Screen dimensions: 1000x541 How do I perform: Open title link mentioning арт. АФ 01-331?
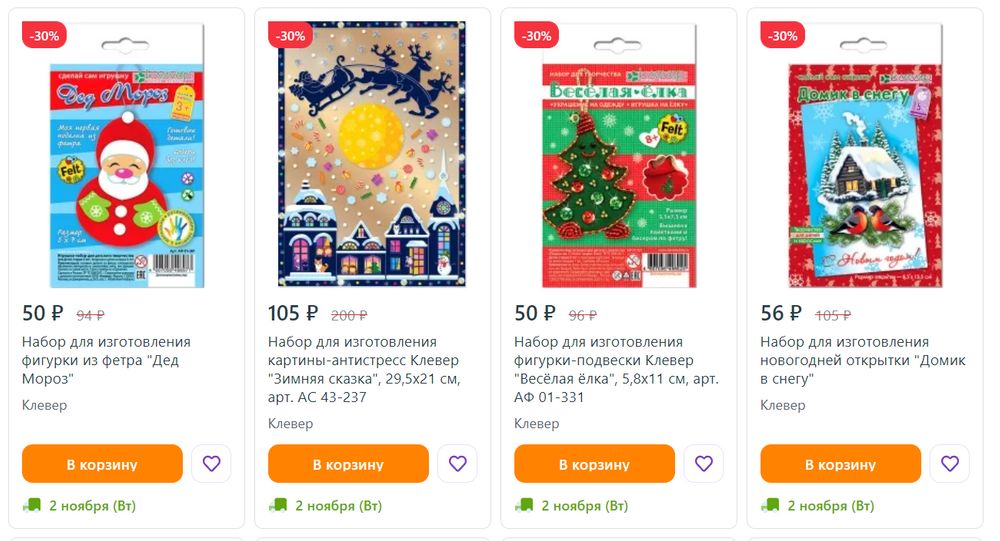tap(616, 369)
